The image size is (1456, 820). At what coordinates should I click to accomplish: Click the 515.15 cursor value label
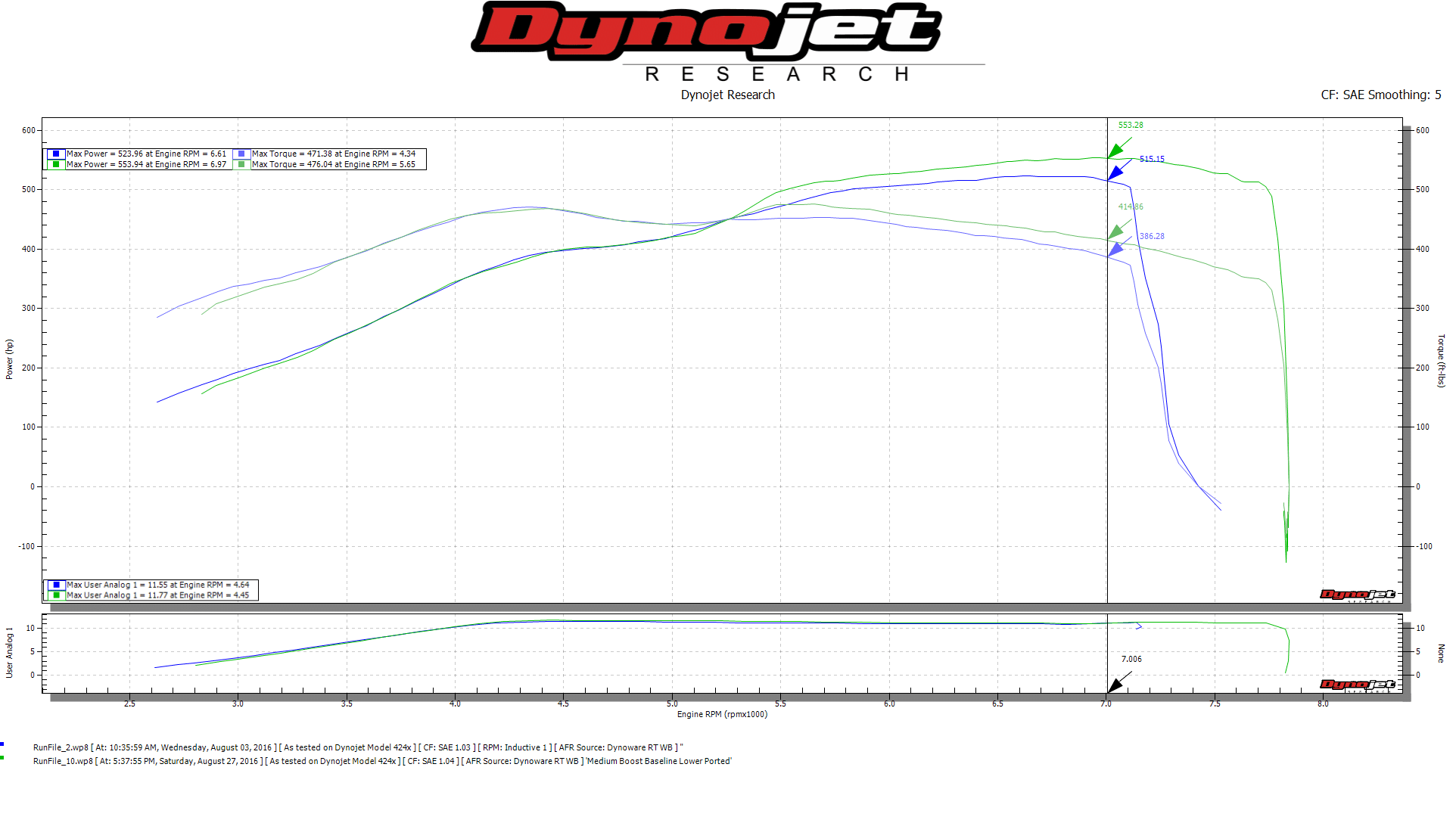click(1152, 159)
